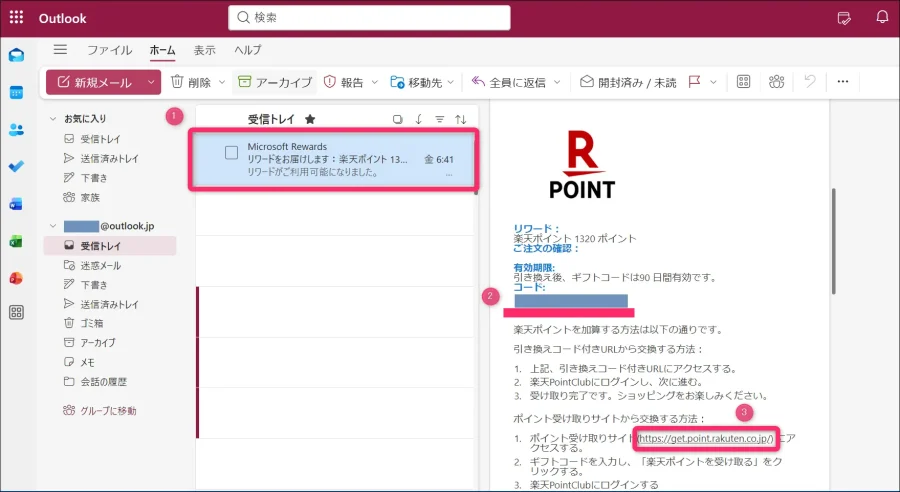Open the more apps sidebar icon
The height and width of the screenshot is (492, 900).
(17, 312)
